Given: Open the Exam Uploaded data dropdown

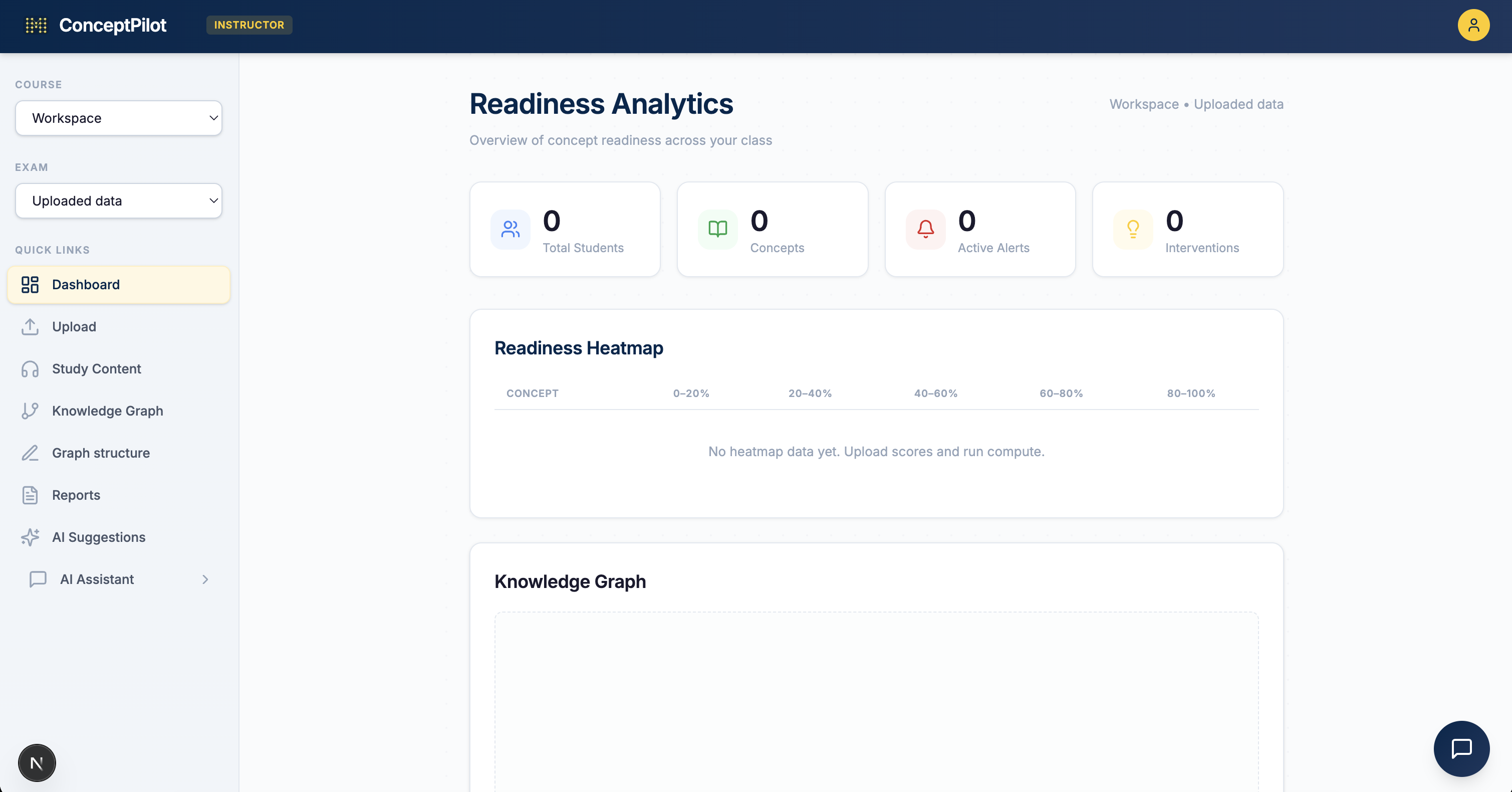Looking at the screenshot, I should coord(119,201).
